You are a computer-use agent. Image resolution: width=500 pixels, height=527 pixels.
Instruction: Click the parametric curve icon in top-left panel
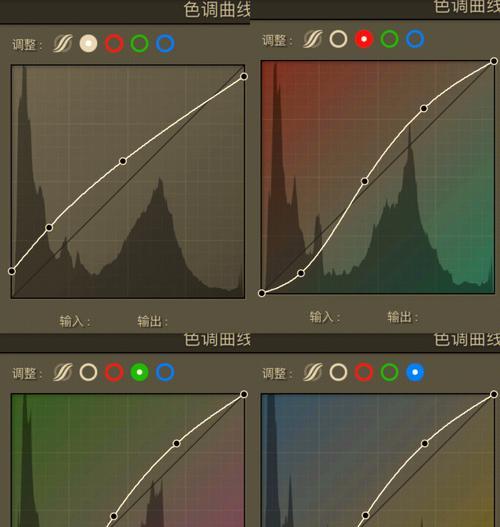click(63, 43)
